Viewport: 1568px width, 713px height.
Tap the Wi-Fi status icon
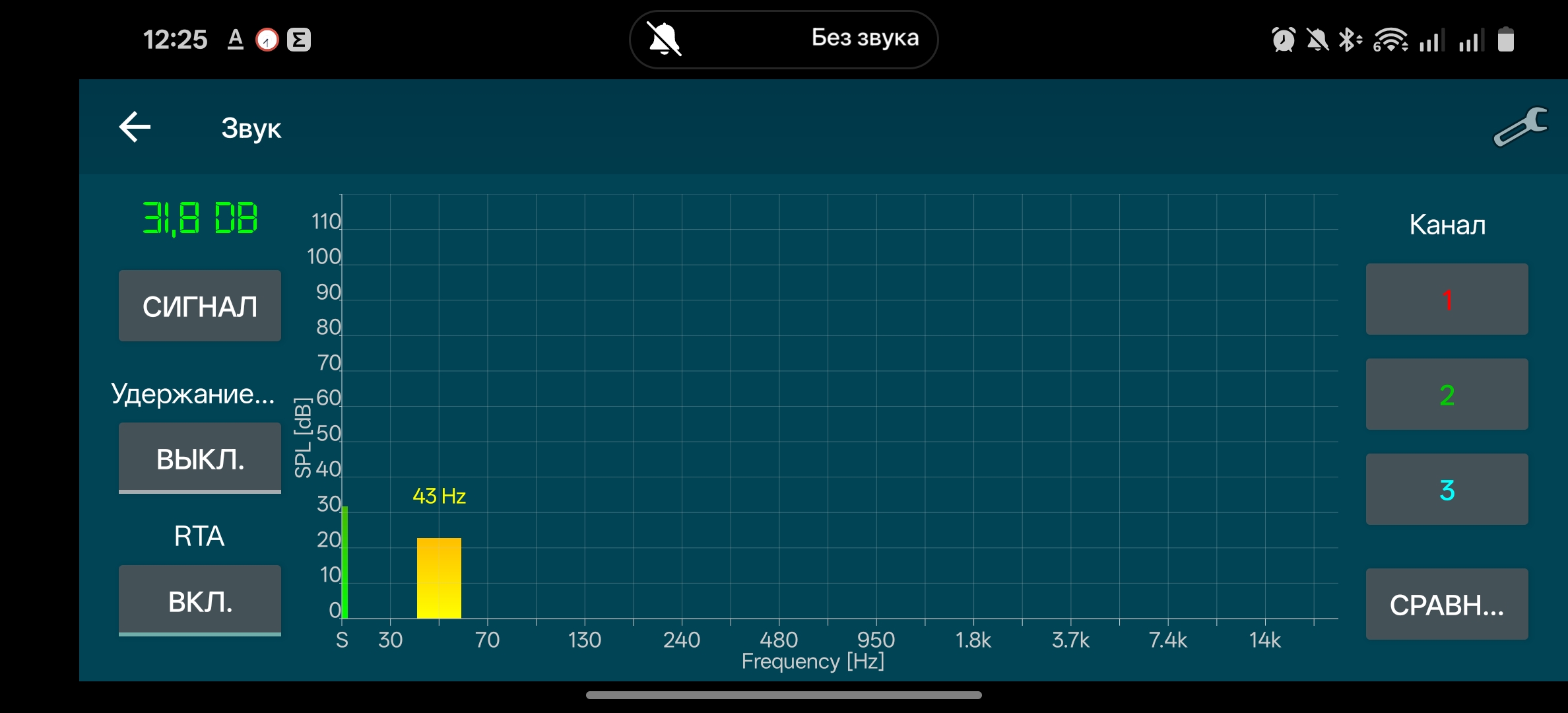click(1390, 40)
